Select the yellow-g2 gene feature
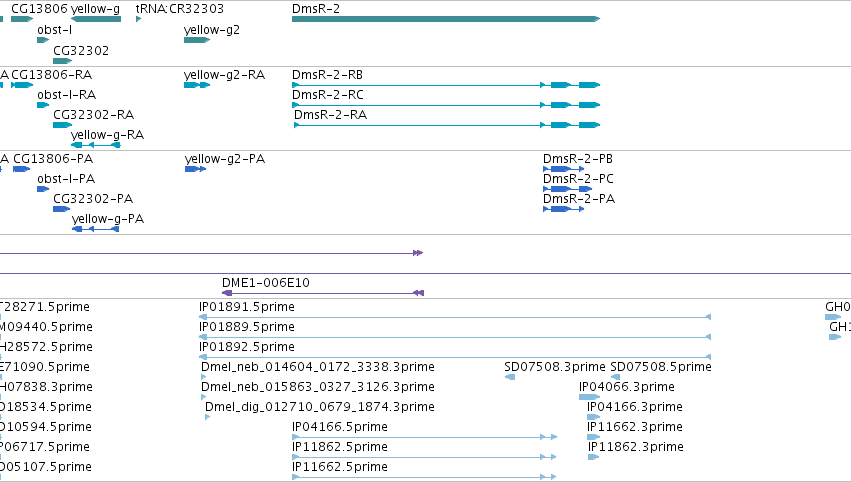 pyautogui.click(x=197, y=40)
